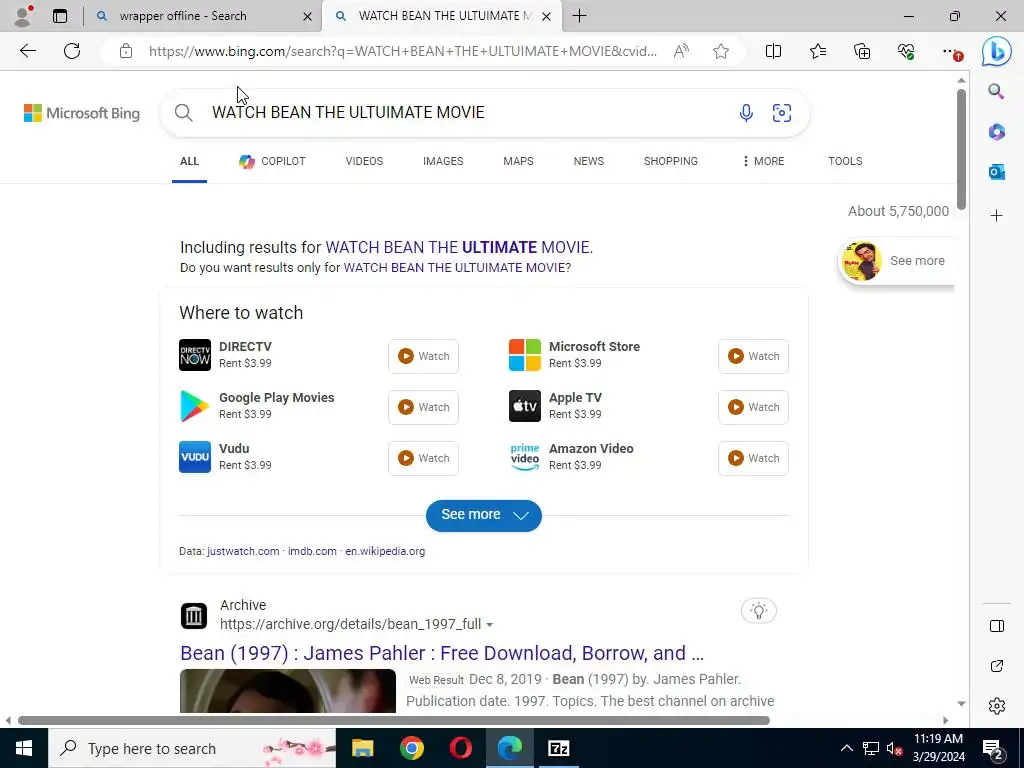Screen dimensions: 1024x768
Task: Show hidden system tray icons chevron
Action: click(x=846, y=748)
